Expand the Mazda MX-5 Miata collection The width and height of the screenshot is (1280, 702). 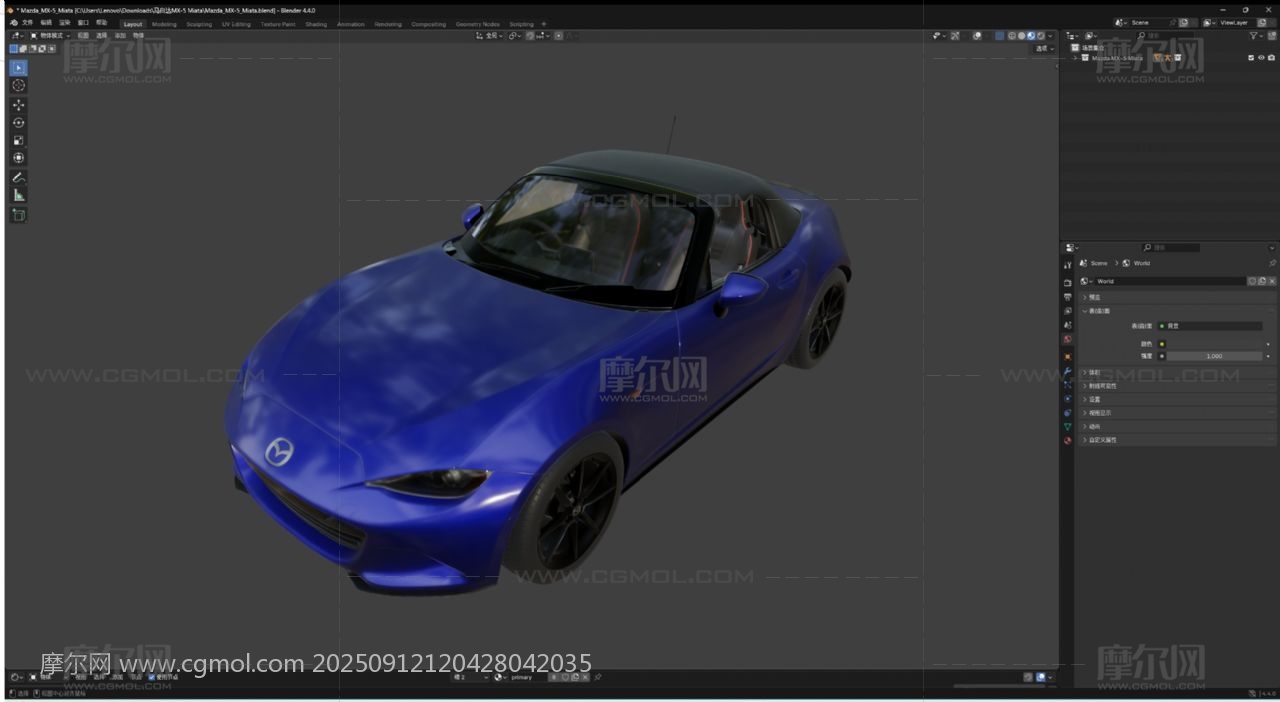(x=1075, y=58)
